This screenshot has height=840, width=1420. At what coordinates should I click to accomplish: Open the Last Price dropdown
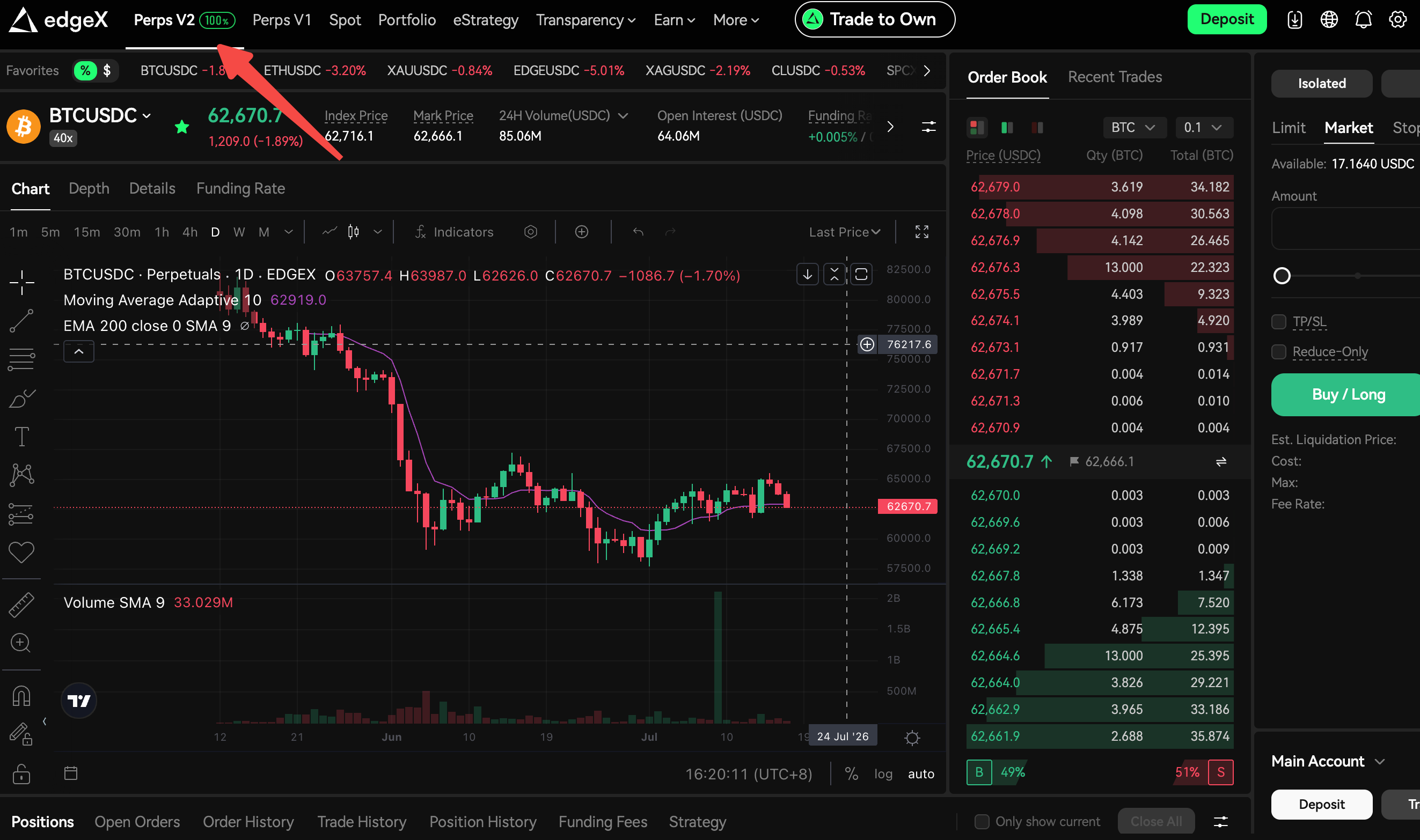[x=844, y=232]
